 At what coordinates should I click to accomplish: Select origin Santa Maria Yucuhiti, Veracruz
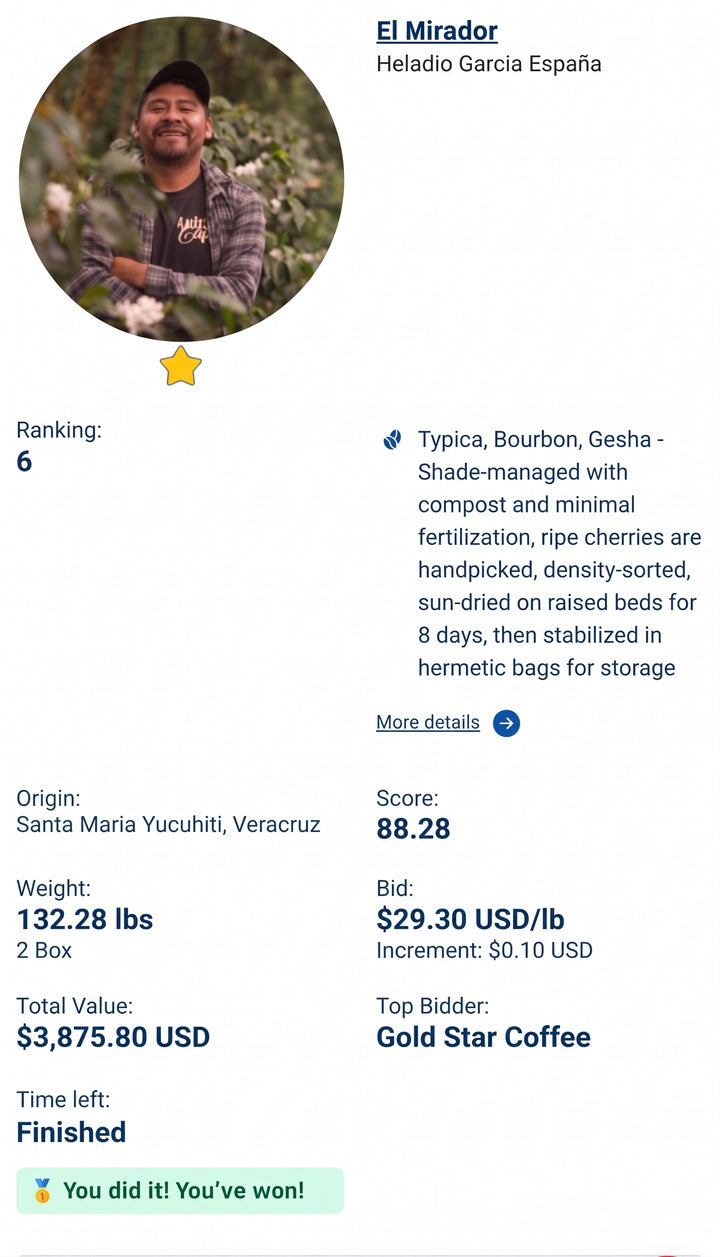point(168,825)
